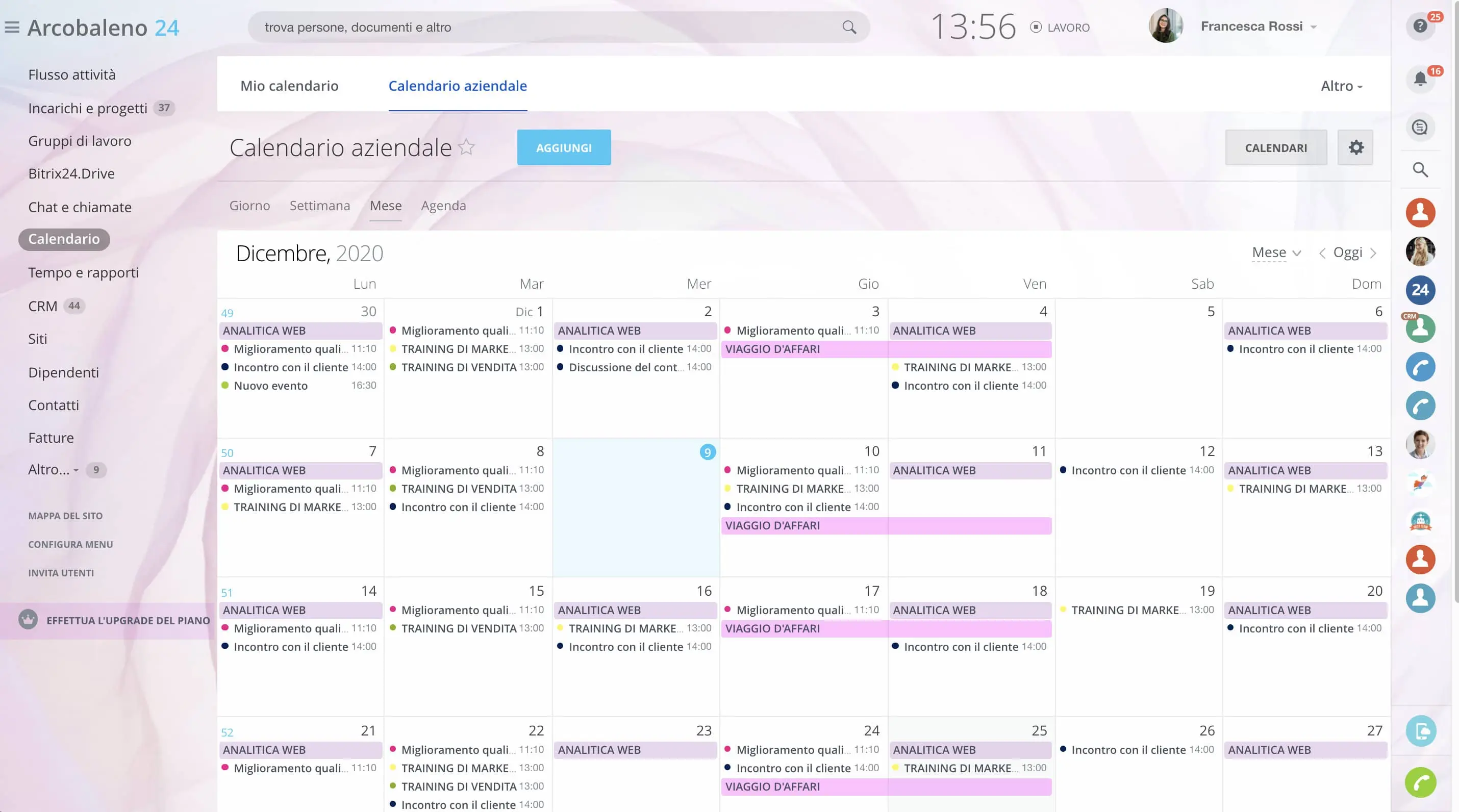Select the Mese view tab
The image size is (1459, 812).
(386, 206)
